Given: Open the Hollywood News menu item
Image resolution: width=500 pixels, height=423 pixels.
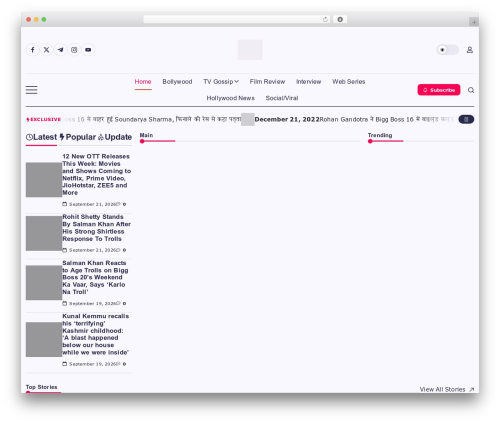Looking at the screenshot, I should tap(231, 98).
